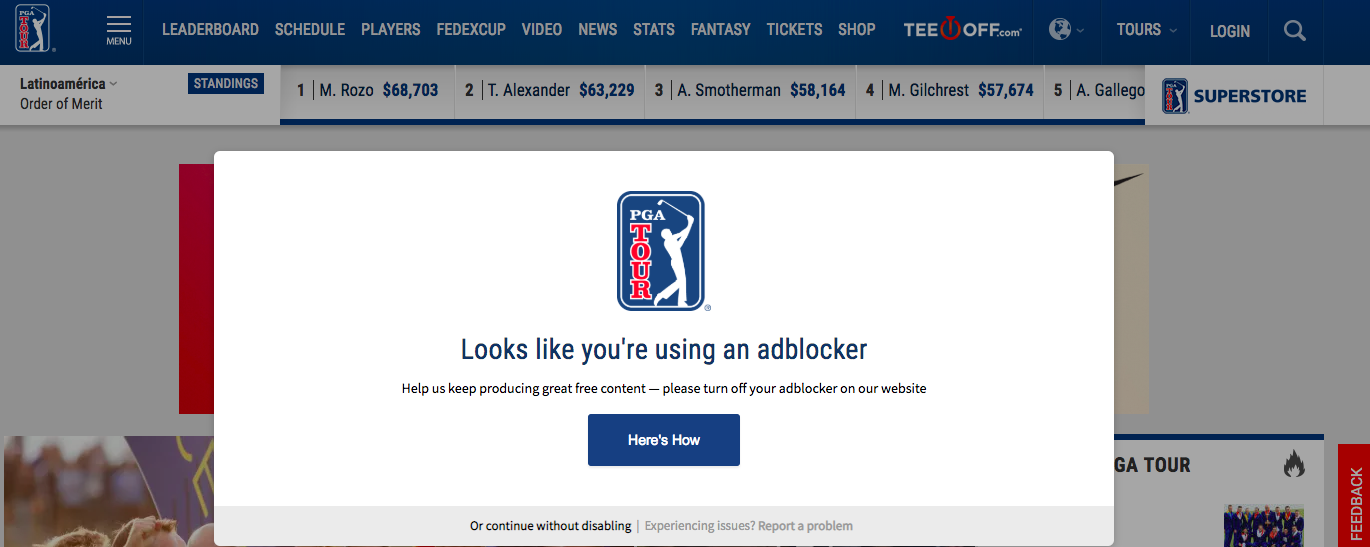Open the FEDEXCUP nav item
1370x547 pixels.
coord(471,30)
